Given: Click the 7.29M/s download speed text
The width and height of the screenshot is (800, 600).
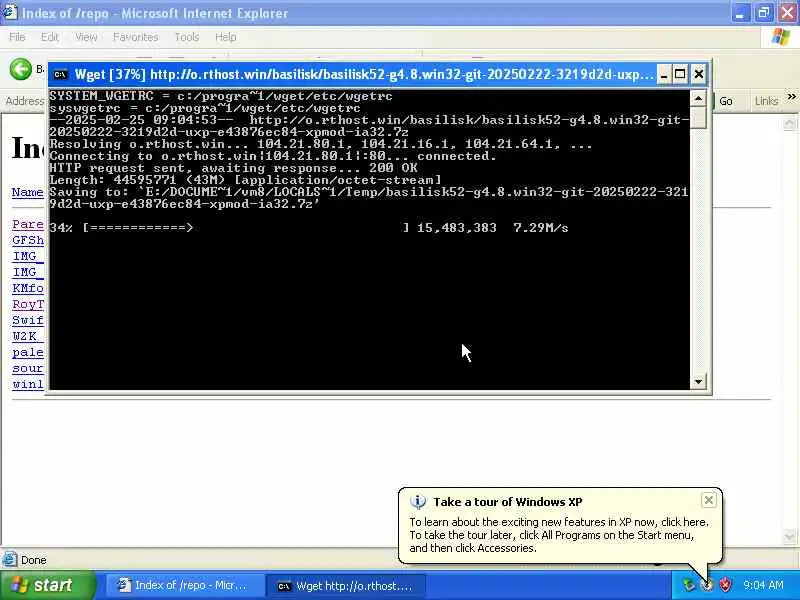Looking at the screenshot, I should point(540,228).
